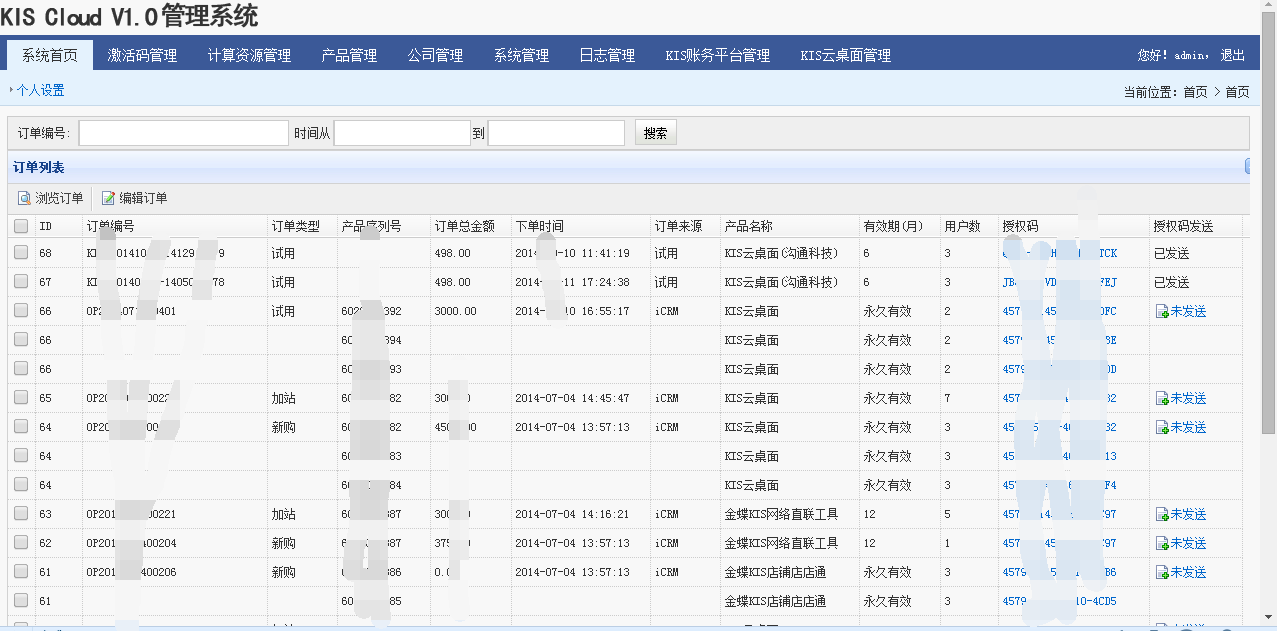Open 个人设置 link

click(40, 90)
